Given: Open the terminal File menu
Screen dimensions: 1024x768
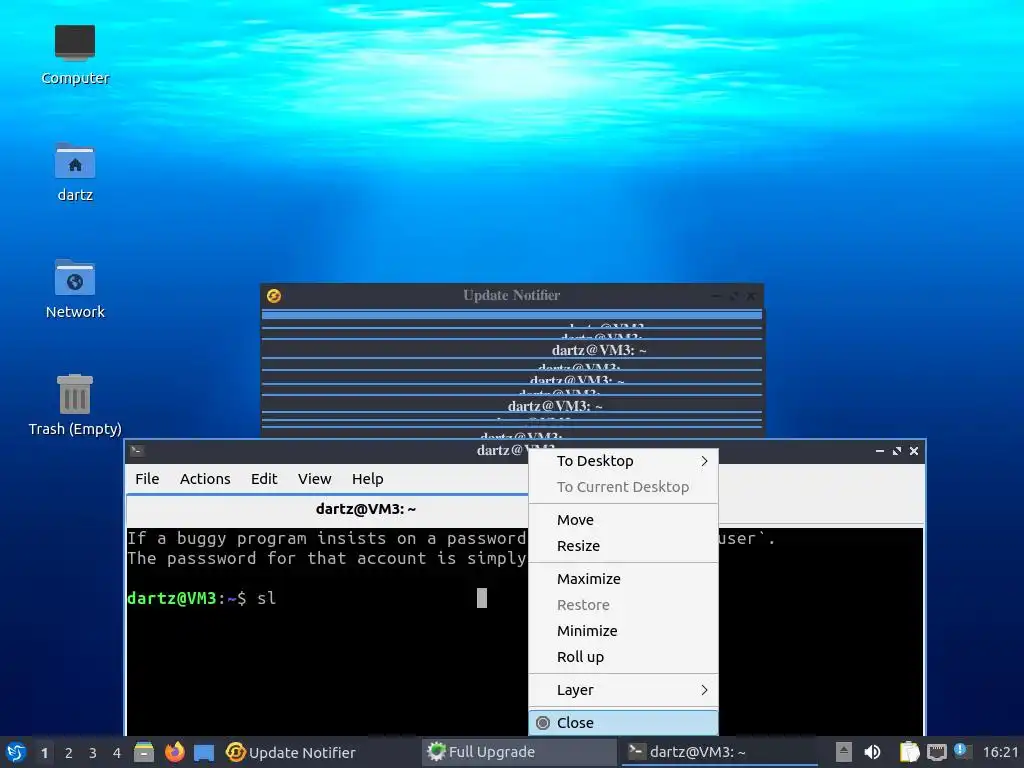Looking at the screenshot, I should (x=147, y=479).
